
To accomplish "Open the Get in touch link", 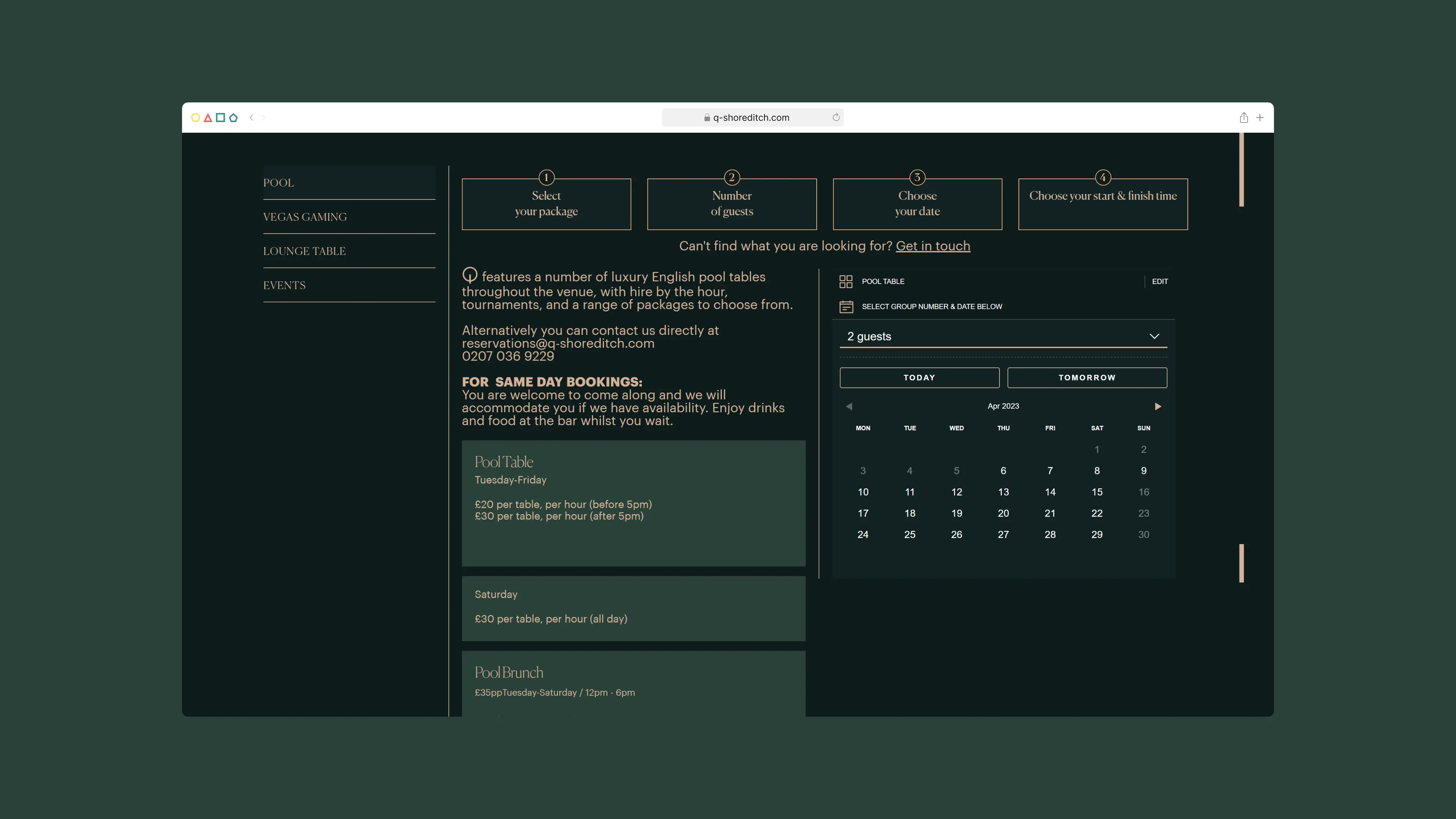I will 933,246.
